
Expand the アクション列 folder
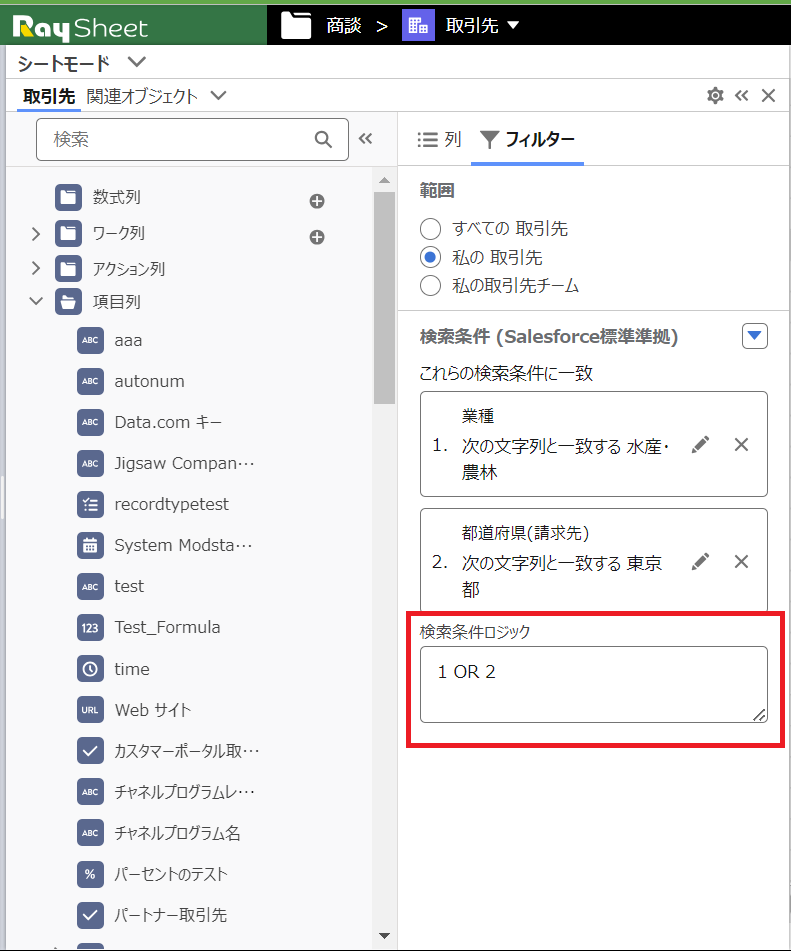[36, 268]
